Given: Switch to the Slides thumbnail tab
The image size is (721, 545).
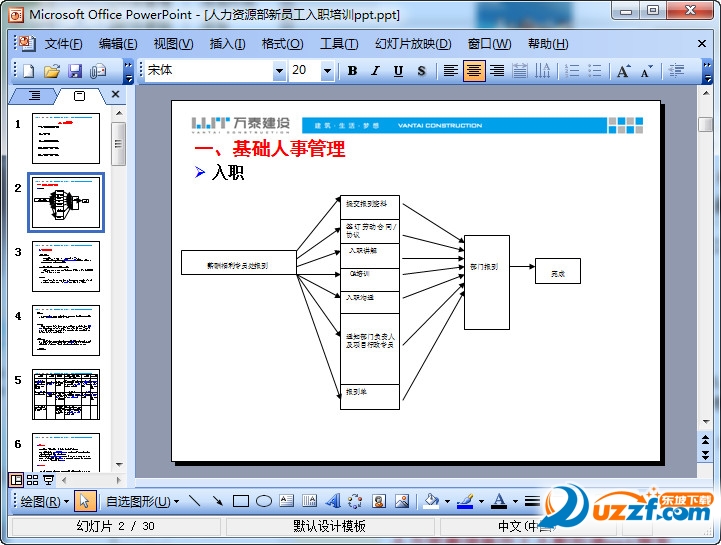Looking at the screenshot, I should point(80,96).
